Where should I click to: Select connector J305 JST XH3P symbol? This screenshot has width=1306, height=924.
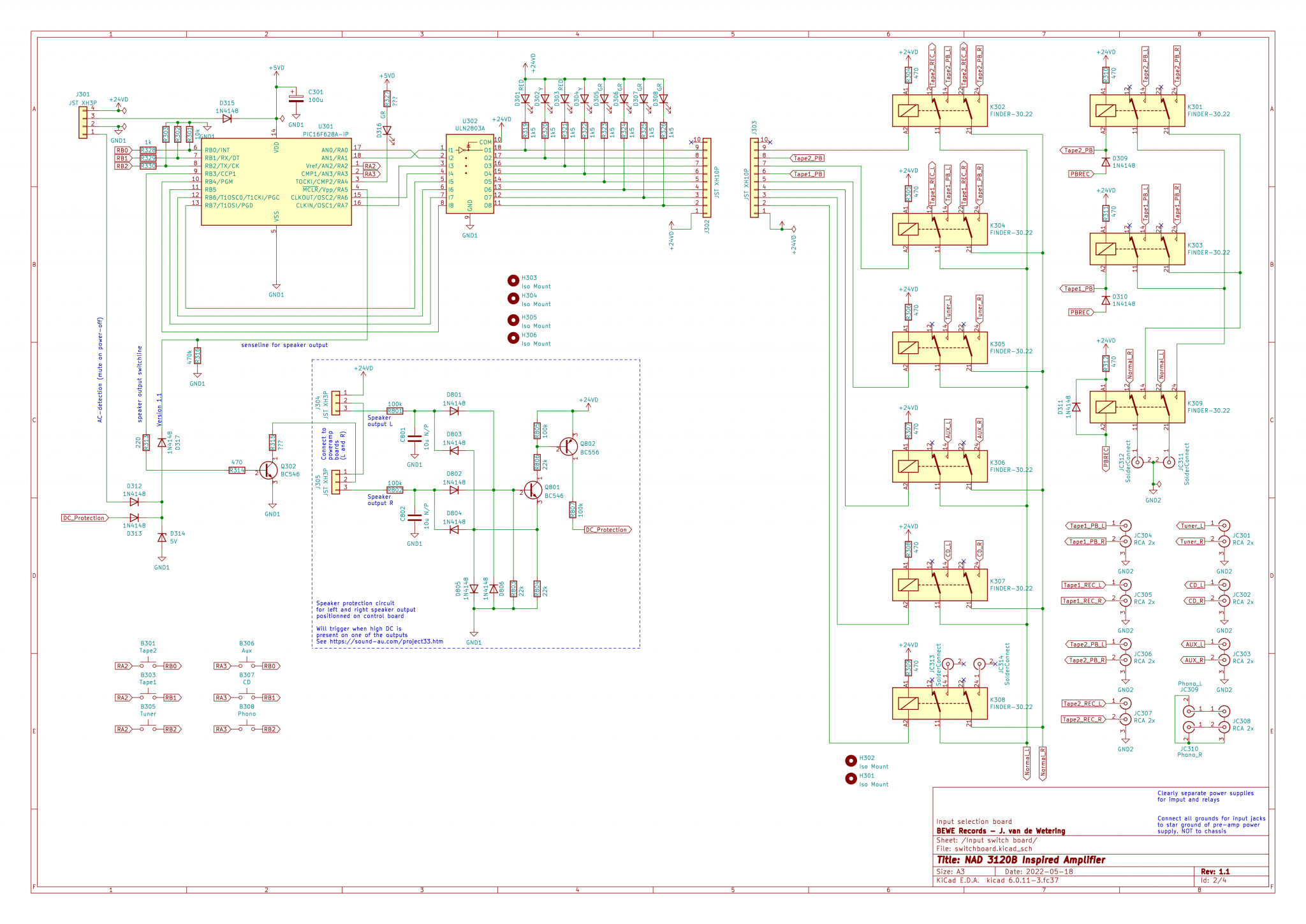[336, 482]
